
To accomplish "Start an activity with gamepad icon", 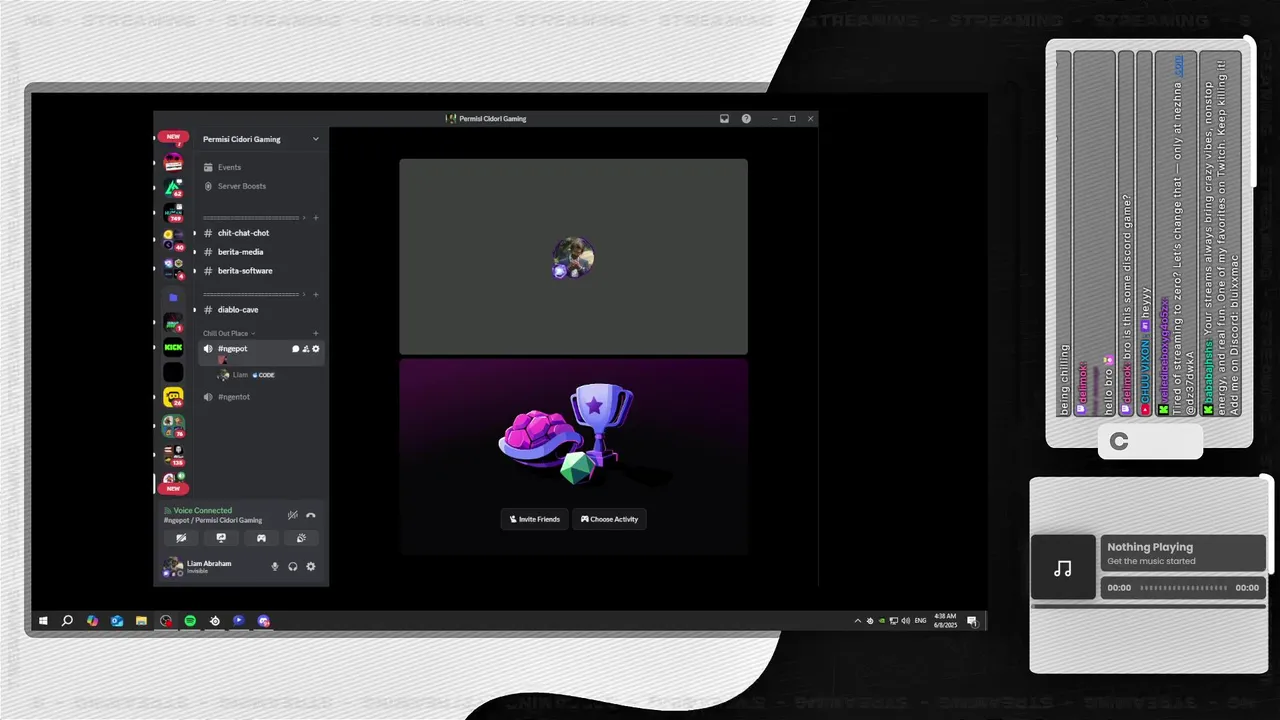I will click(x=261, y=538).
